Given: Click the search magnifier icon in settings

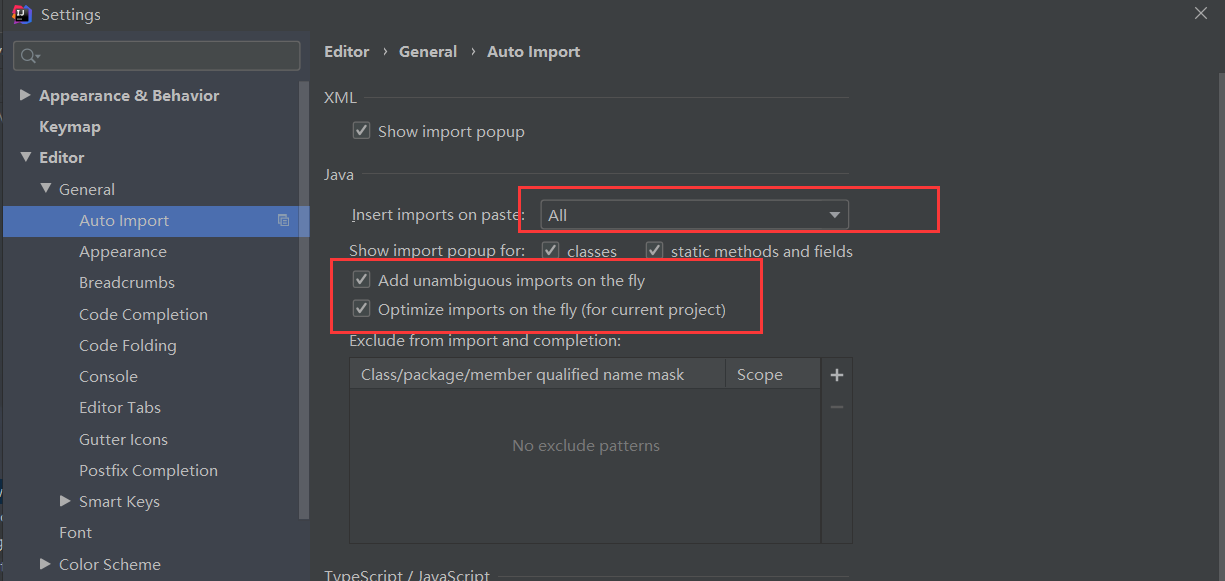Looking at the screenshot, I should (30, 56).
